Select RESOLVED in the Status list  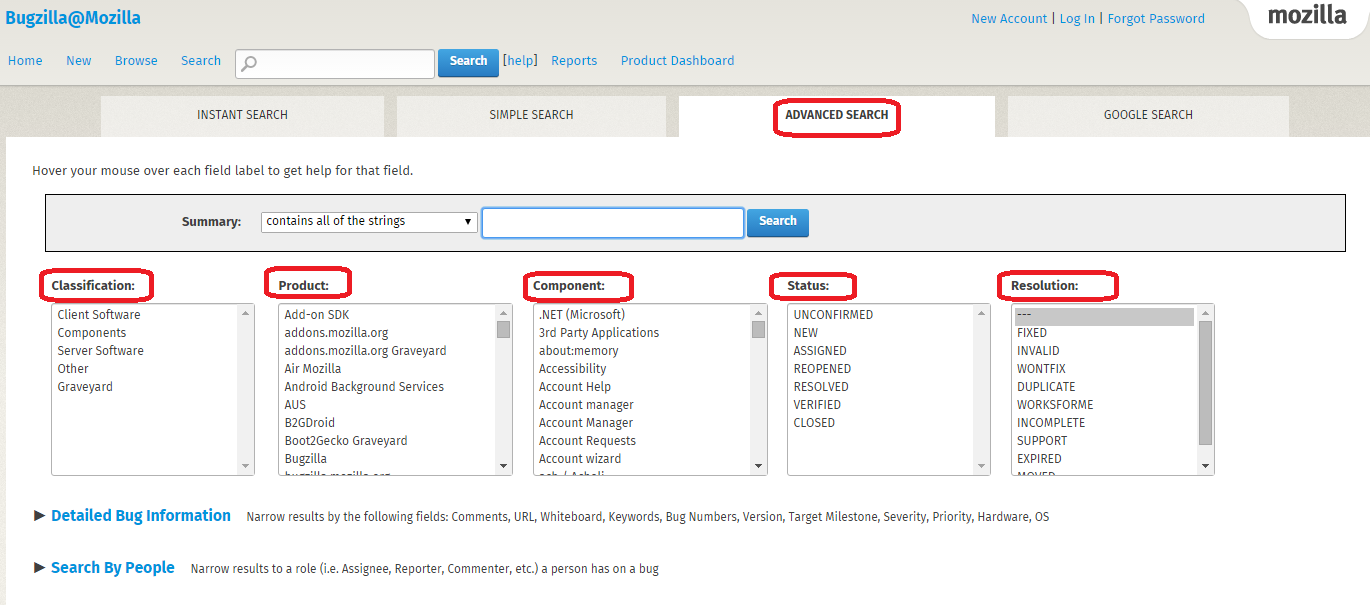coord(820,386)
